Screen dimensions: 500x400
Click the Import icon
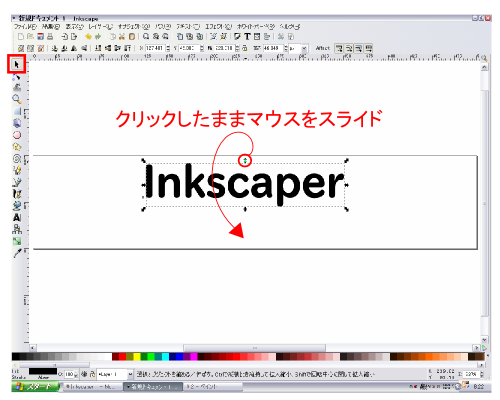[65, 37]
